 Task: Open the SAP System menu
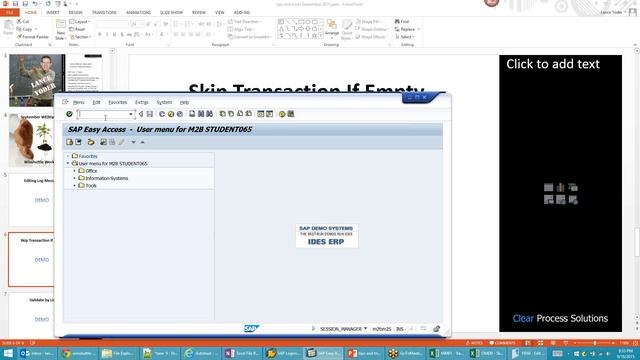point(164,102)
